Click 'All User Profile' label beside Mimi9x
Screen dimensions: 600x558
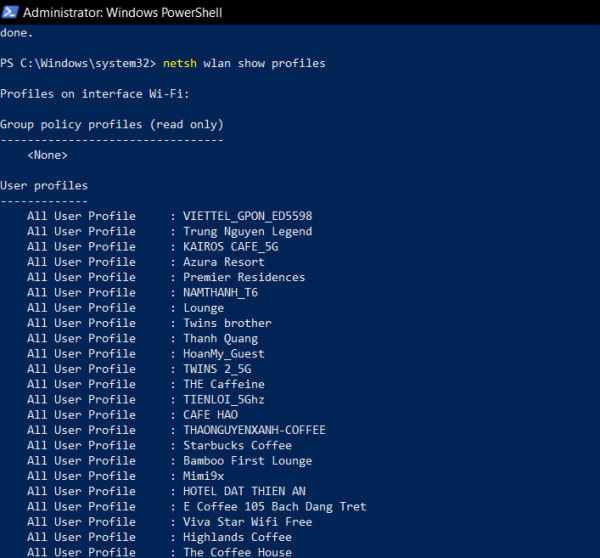click(81, 476)
